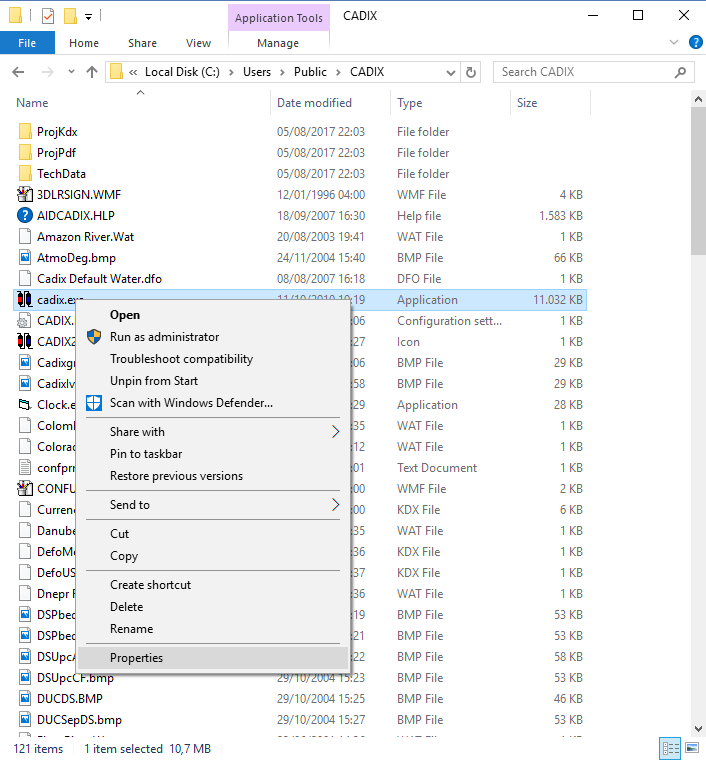Click Local Disk (C:) breadcrumb
706x760 pixels.
pyautogui.click(x=182, y=72)
